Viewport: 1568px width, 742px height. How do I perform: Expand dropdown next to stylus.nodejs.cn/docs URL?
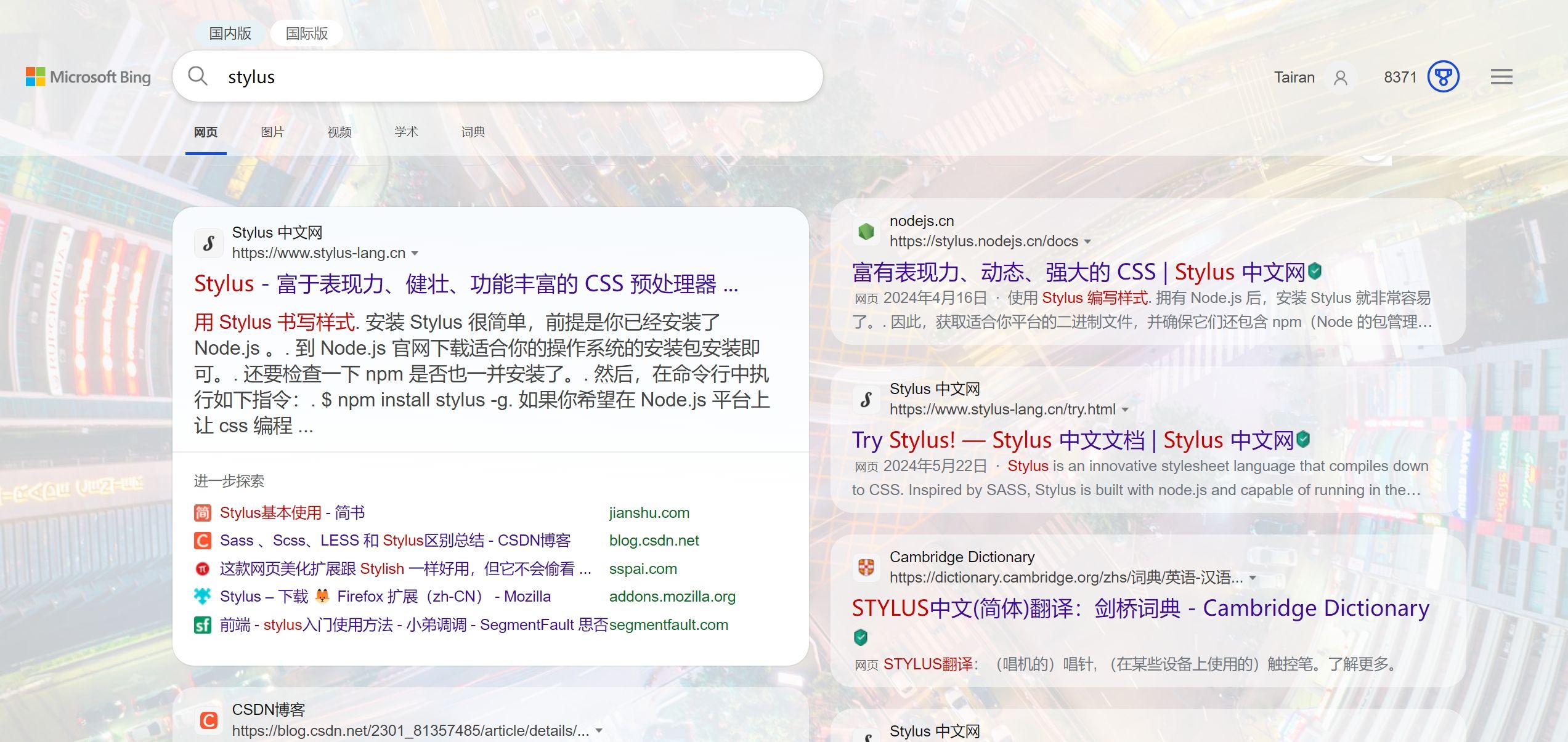[x=1087, y=242]
